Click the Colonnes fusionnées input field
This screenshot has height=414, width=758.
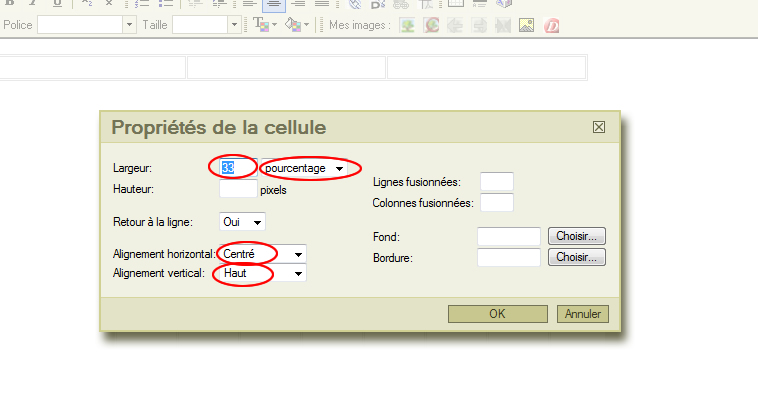point(496,203)
